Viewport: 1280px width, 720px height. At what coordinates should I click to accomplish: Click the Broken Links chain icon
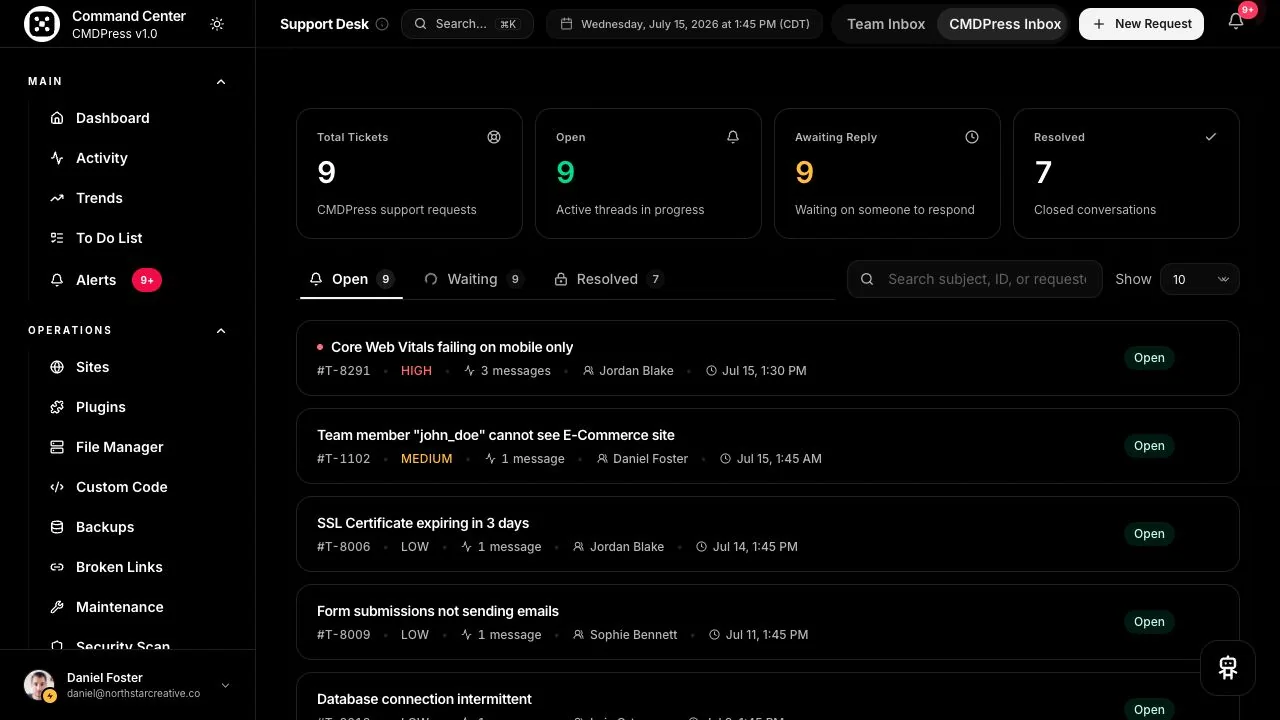point(57,567)
